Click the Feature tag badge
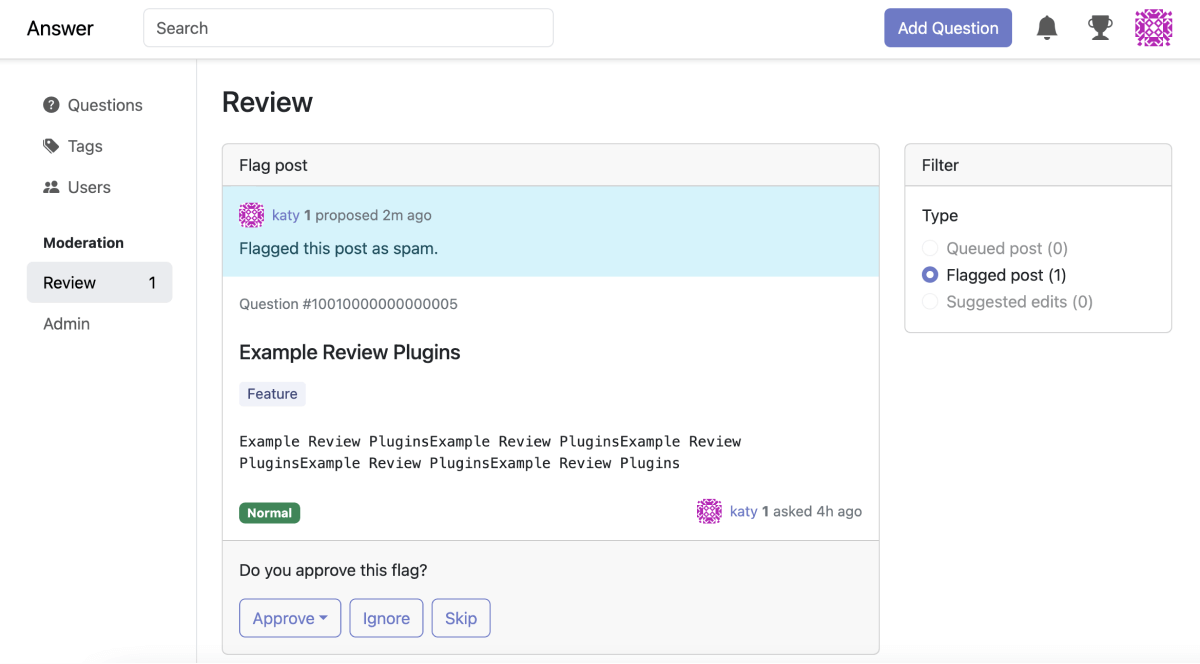The width and height of the screenshot is (1200, 664). point(272,394)
